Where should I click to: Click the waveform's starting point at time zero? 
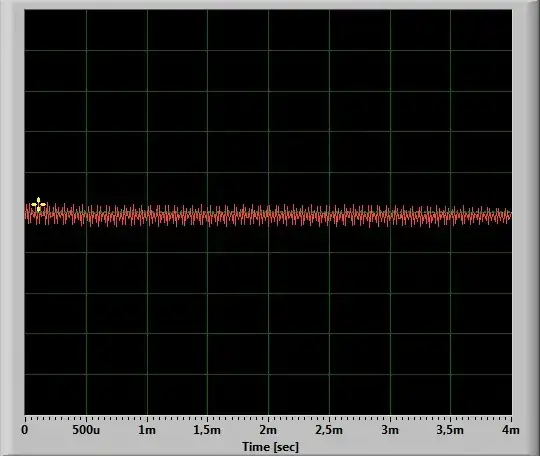coord(26,214)
